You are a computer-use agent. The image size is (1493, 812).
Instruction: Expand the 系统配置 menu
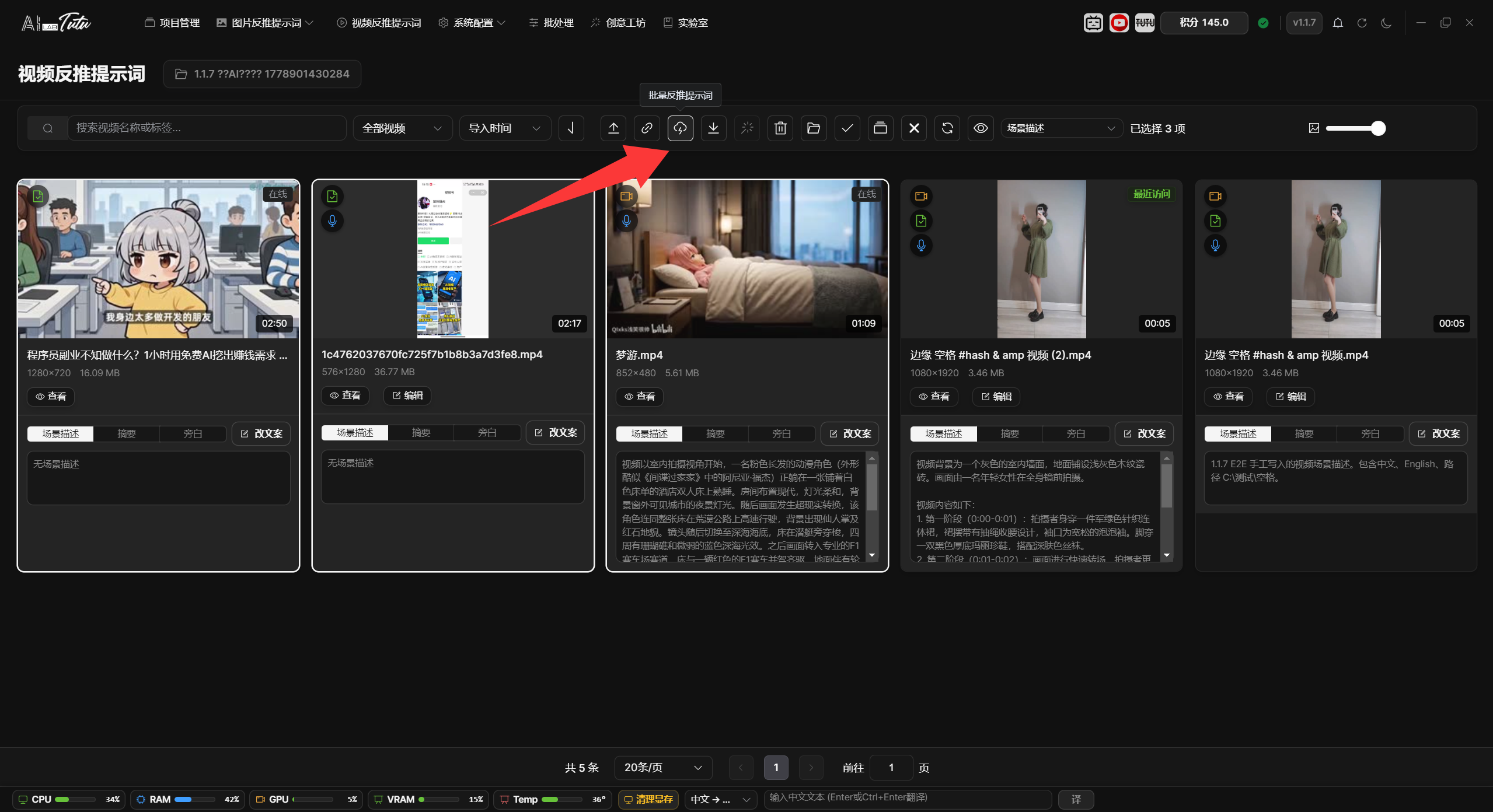pos(472,23)
